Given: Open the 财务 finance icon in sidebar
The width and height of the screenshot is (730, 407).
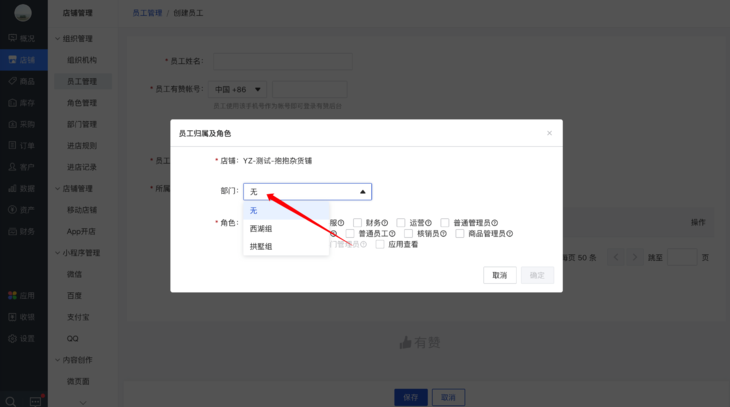Looking at the screenshot, I should (x=13, y=231).
